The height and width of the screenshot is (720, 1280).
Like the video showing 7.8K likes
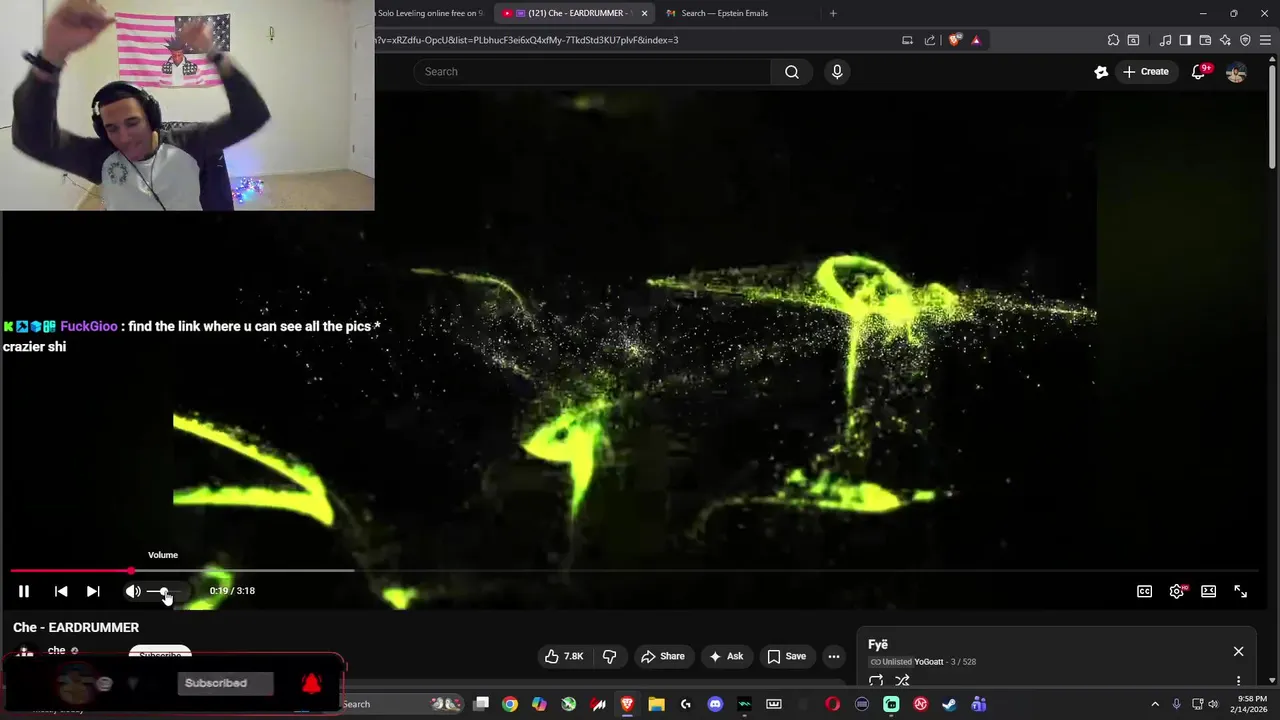click(564, 656)
